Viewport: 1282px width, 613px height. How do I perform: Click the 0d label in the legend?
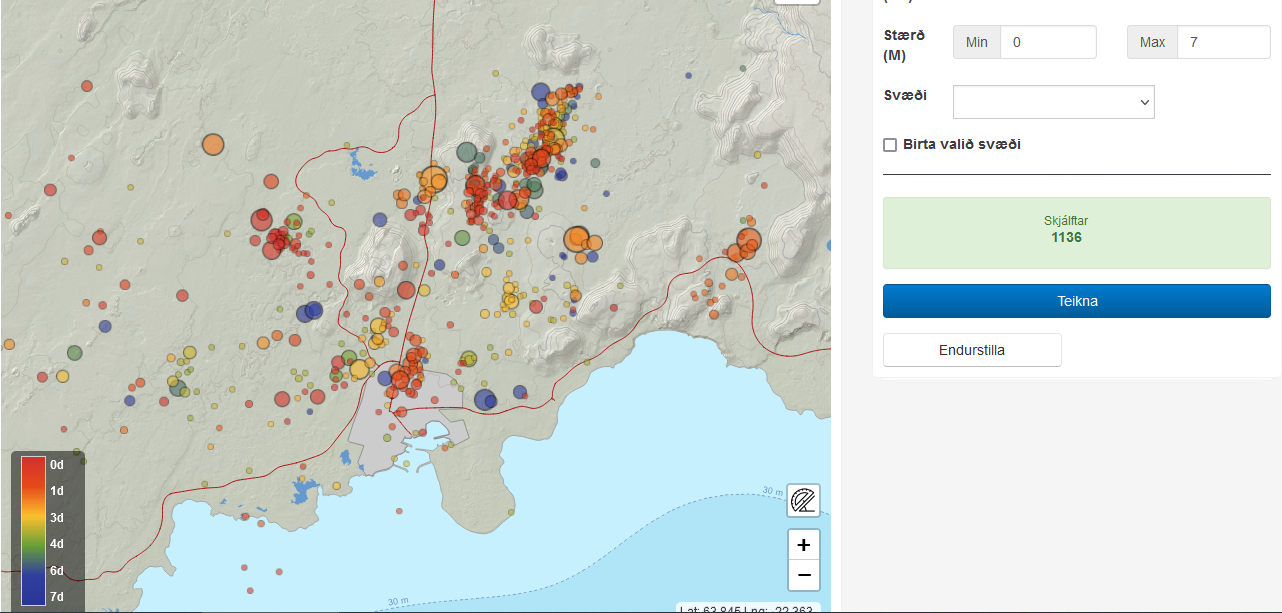click(57, 465)
